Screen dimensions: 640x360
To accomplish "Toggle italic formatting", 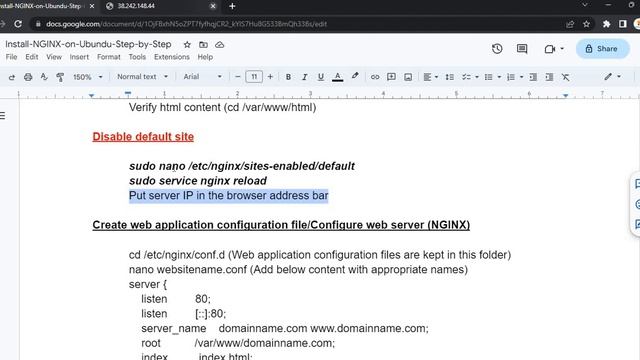I will coord(304,77).
